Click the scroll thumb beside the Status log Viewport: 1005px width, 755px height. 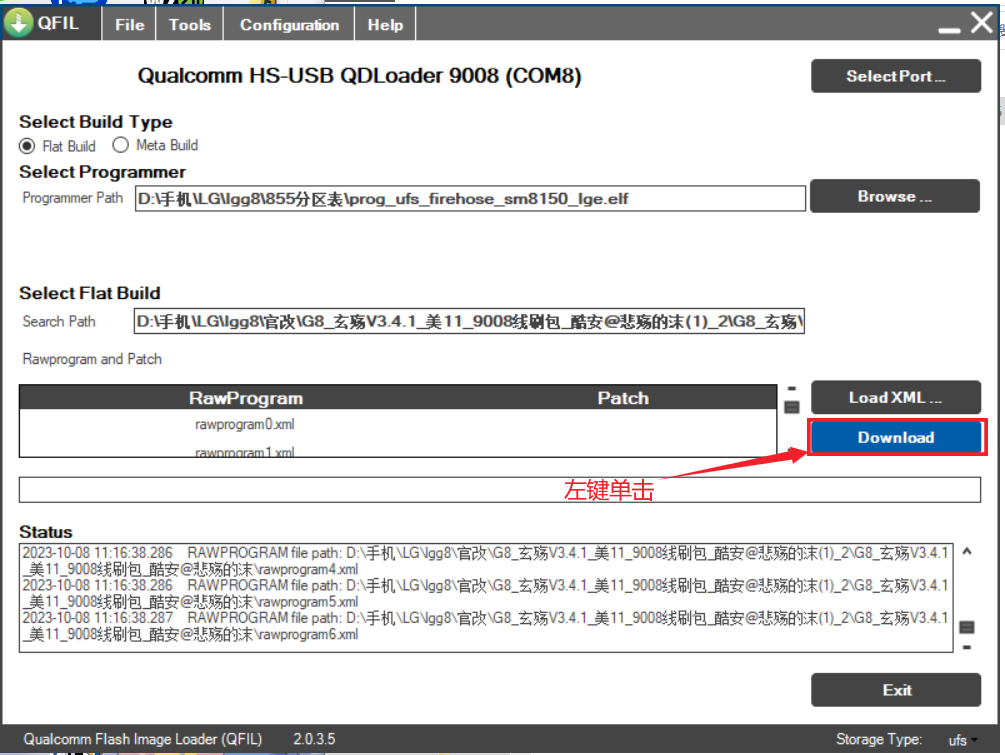click(966, 627)
